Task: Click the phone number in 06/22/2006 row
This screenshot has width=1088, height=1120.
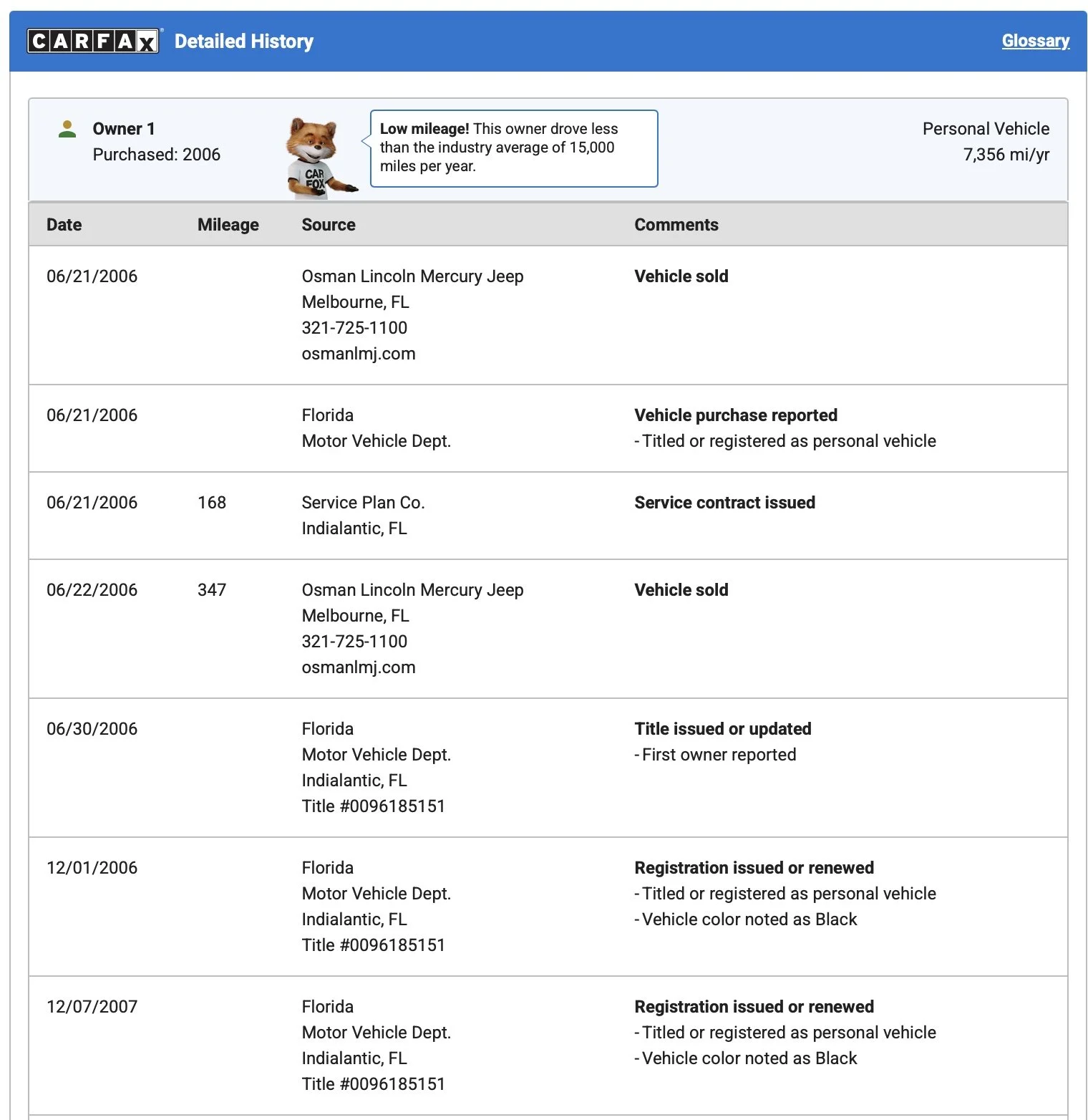Action: pyautogui.click(x=354, y=642)
